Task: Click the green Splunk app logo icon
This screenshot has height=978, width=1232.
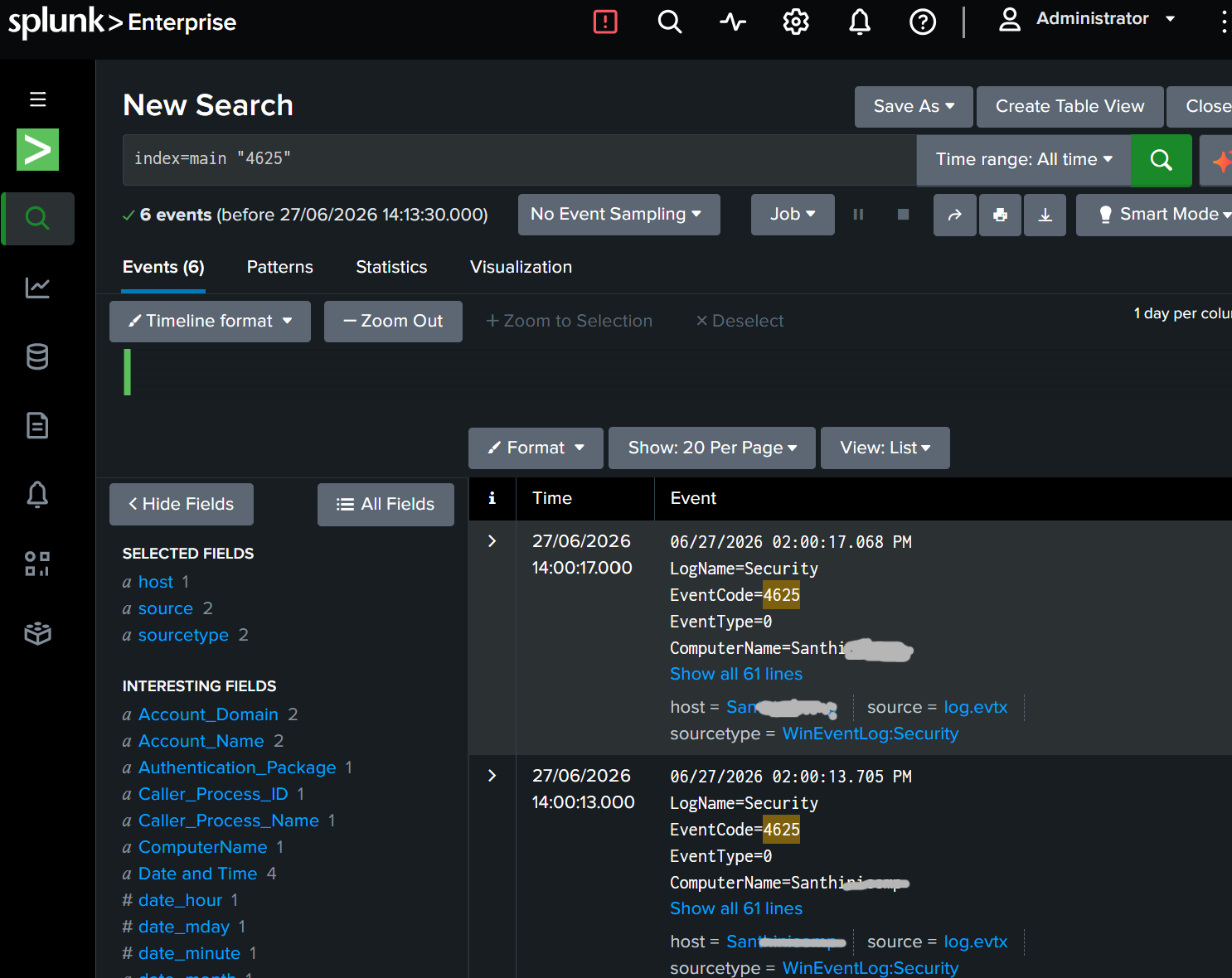Action: [37, 149]
